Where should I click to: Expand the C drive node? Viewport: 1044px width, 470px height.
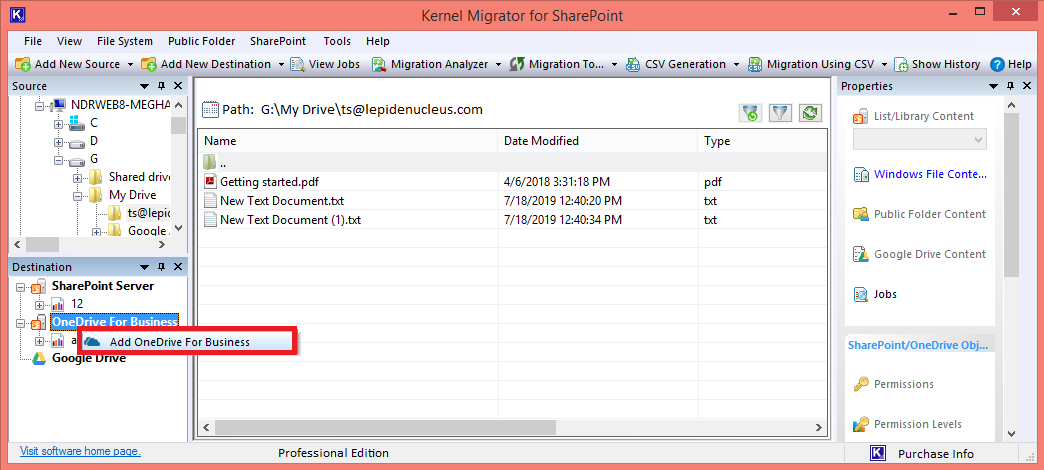(59, 124)
